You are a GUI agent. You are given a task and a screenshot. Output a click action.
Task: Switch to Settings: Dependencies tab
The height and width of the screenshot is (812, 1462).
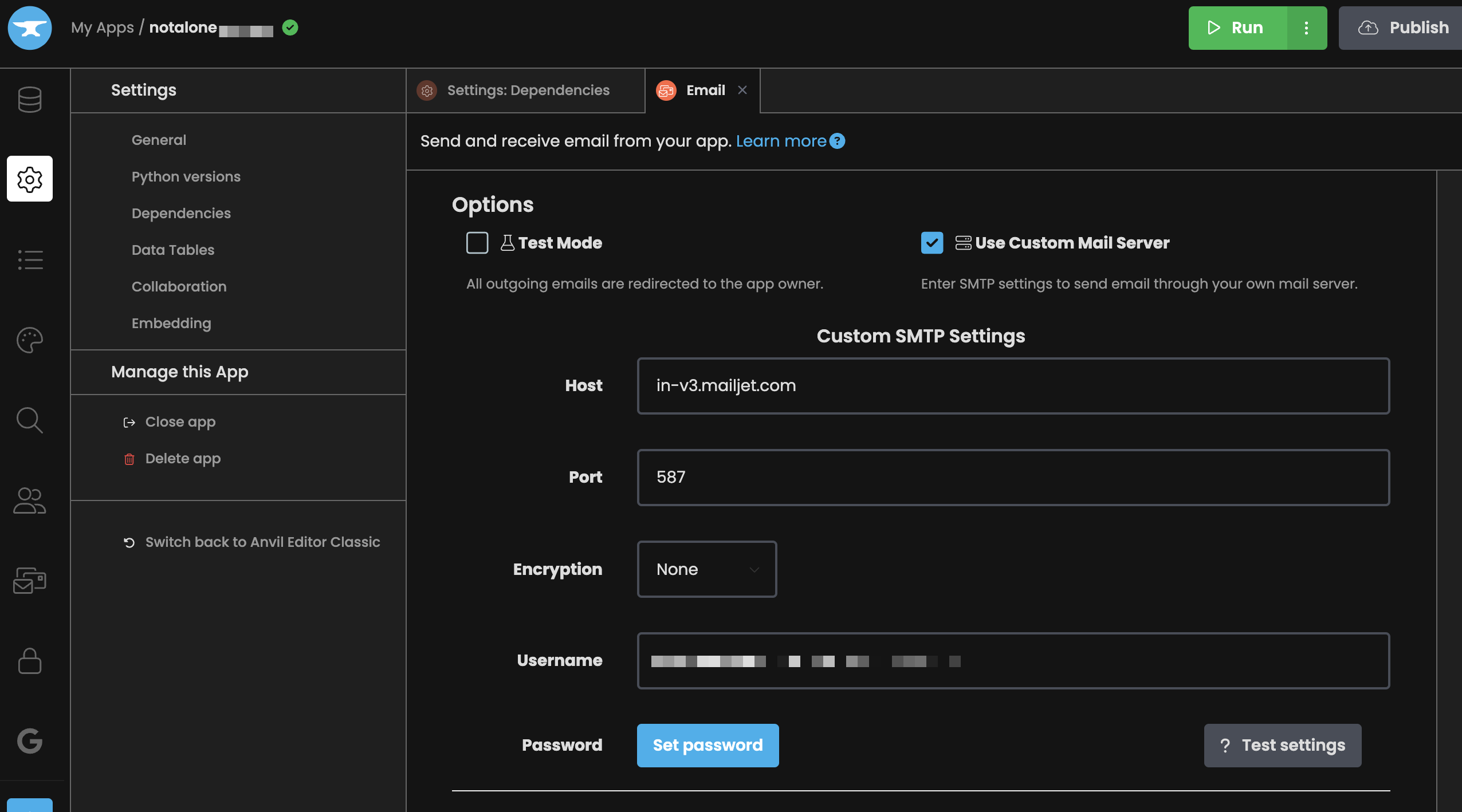(x=525, y=90)
